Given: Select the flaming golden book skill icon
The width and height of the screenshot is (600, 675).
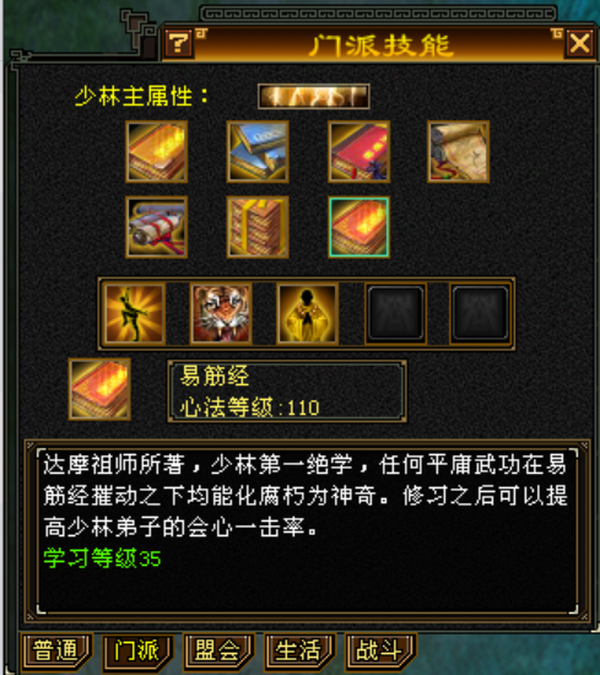Looking at the screenshot, I should point(156,152).
